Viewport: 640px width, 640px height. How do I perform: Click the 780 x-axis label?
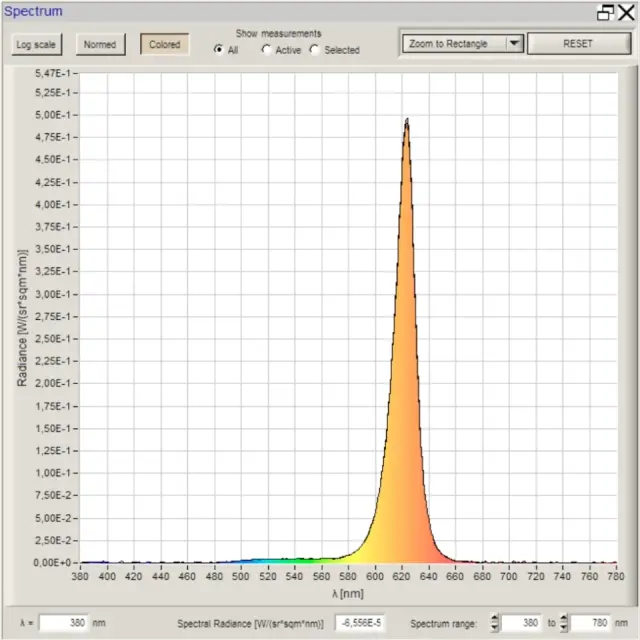pyautogui.click(x=616, y=576)
